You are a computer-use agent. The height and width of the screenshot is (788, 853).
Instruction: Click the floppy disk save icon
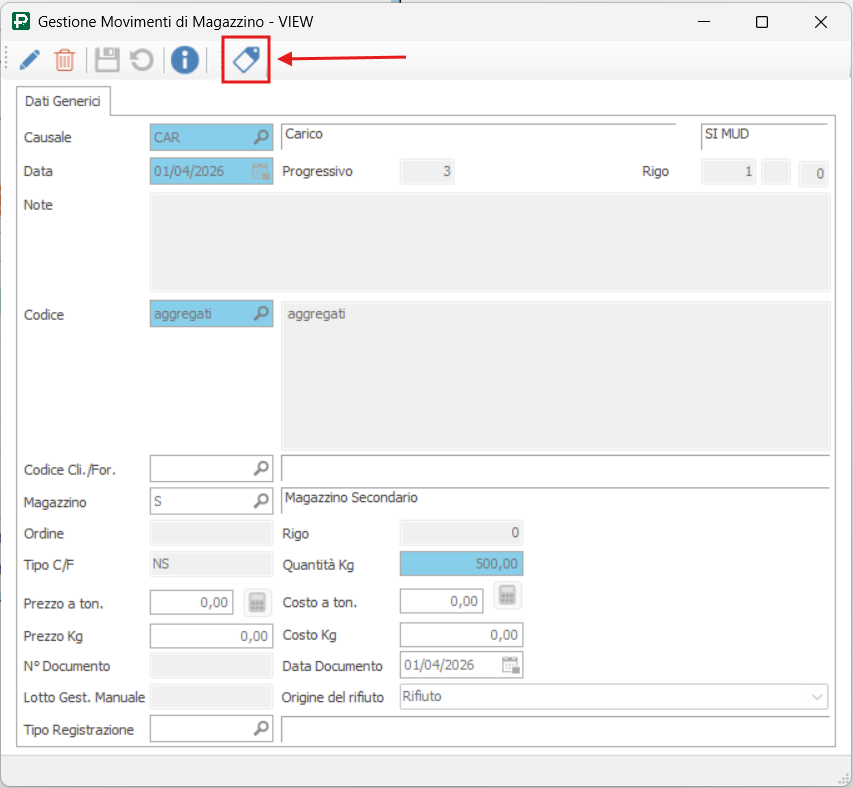[x=107, y=60]
